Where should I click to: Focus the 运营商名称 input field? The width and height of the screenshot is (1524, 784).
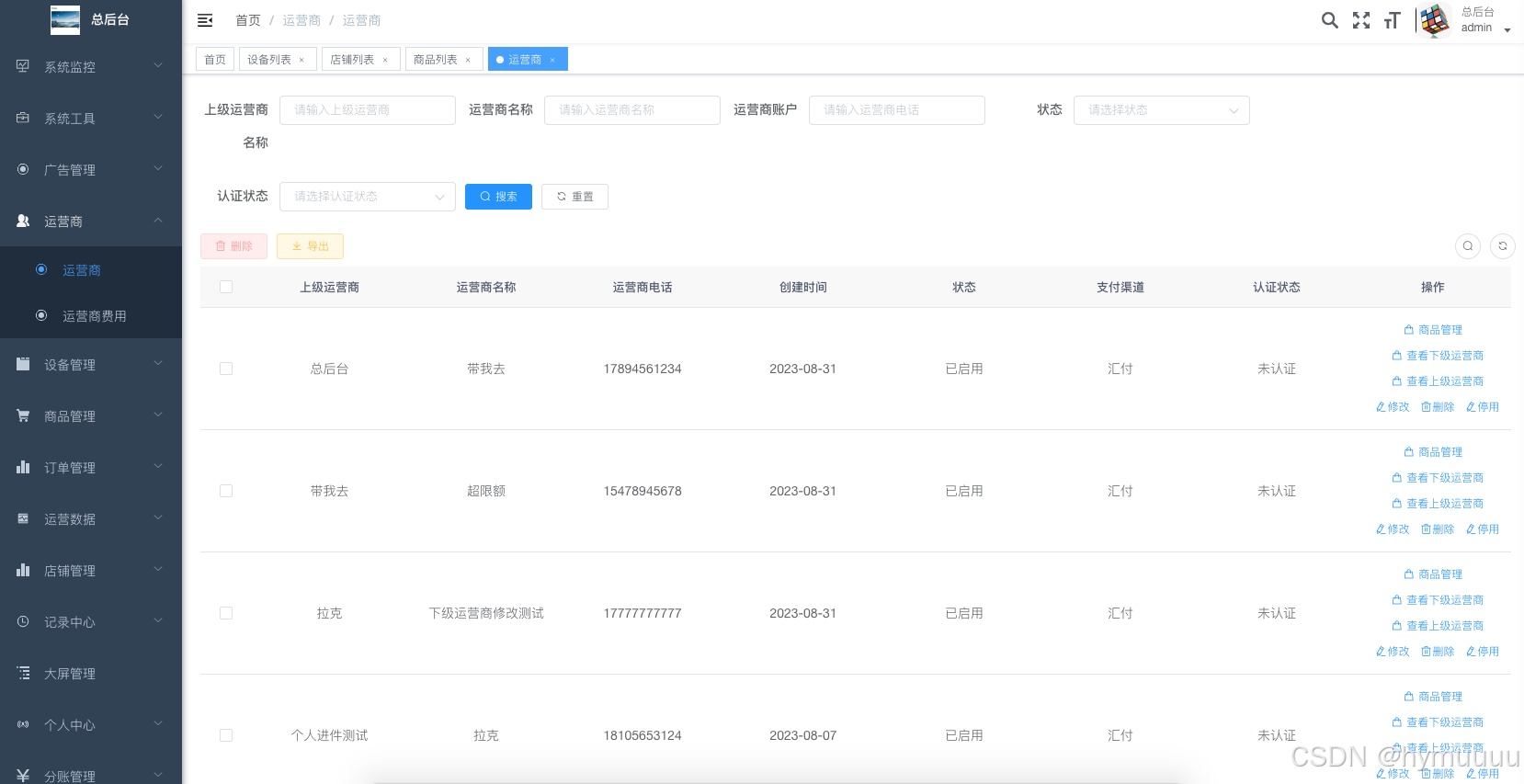632,110
